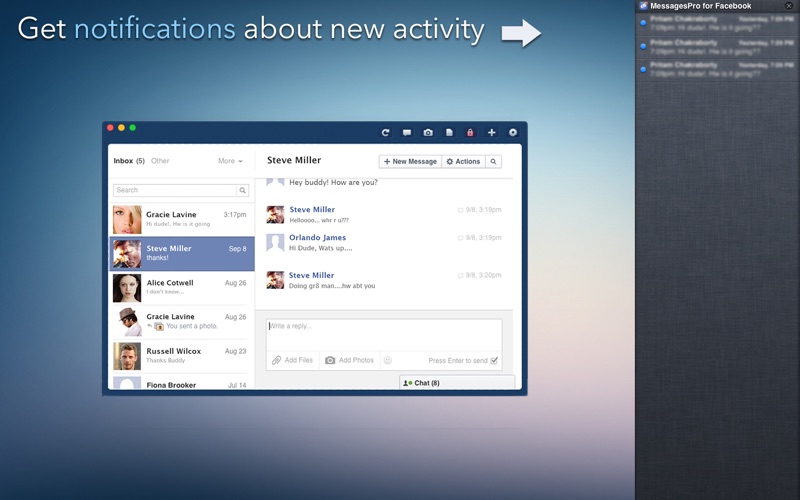The width and height of the screenshot is (800, 500).
Task: Switch to the Other messages tab
Action: 160,161
